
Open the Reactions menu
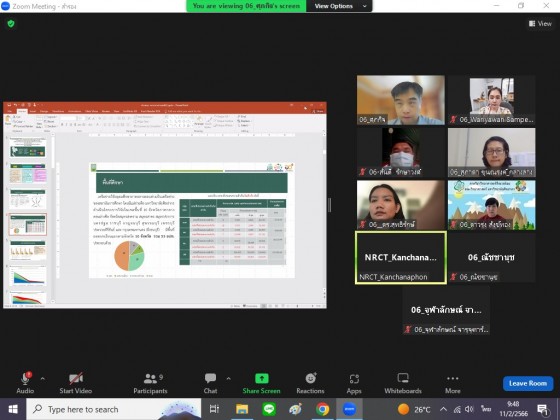coord(310,383)
